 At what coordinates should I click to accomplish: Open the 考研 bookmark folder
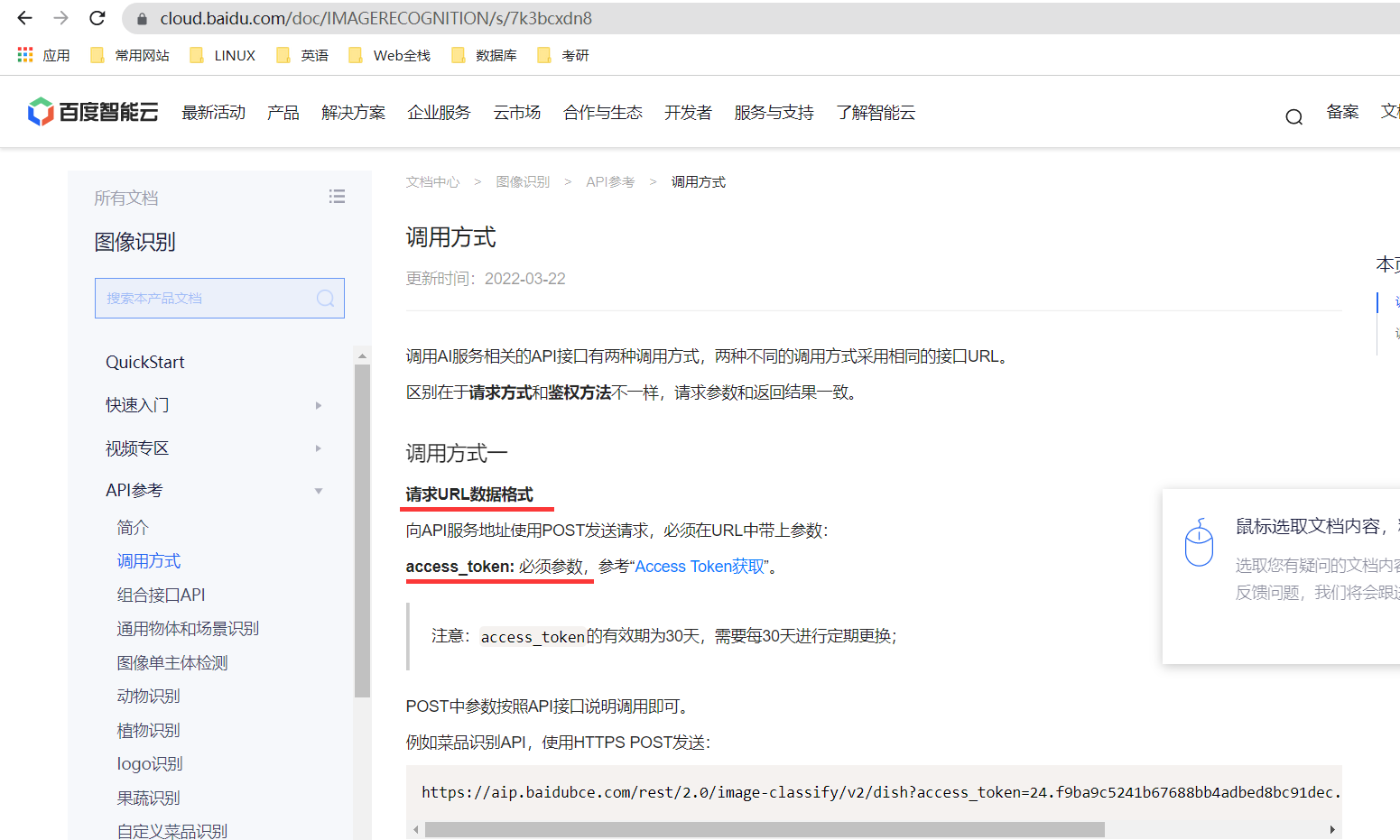(x=563, y=55)
